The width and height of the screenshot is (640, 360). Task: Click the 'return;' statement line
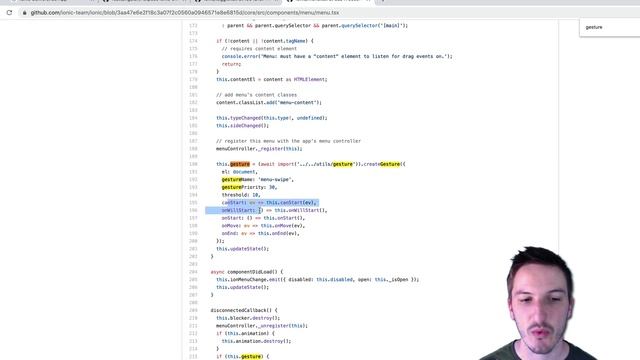pos(231,64)
